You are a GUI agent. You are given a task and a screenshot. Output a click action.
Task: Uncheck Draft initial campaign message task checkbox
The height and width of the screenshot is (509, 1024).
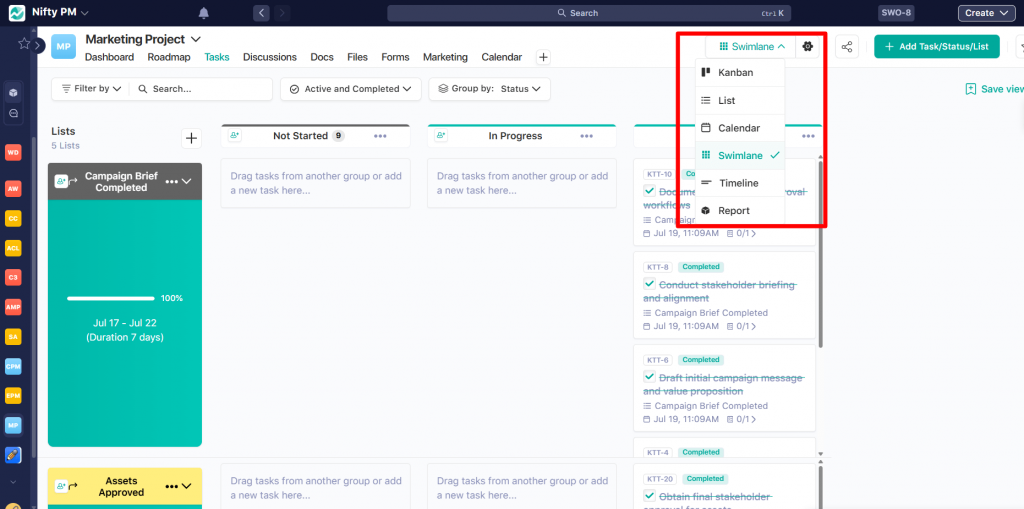tap(649, 377)
